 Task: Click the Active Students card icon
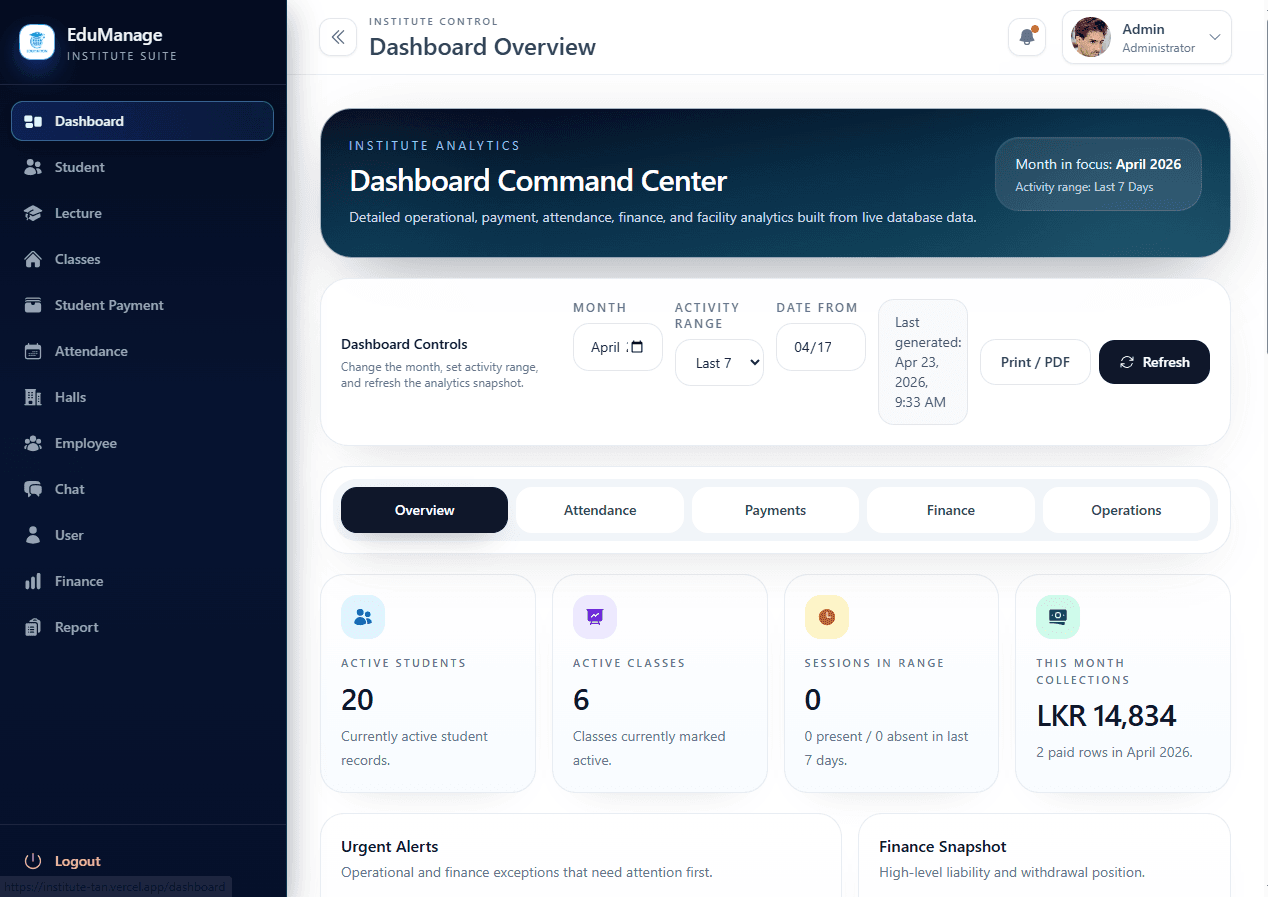pyautogui.click(x=363, y=617)
